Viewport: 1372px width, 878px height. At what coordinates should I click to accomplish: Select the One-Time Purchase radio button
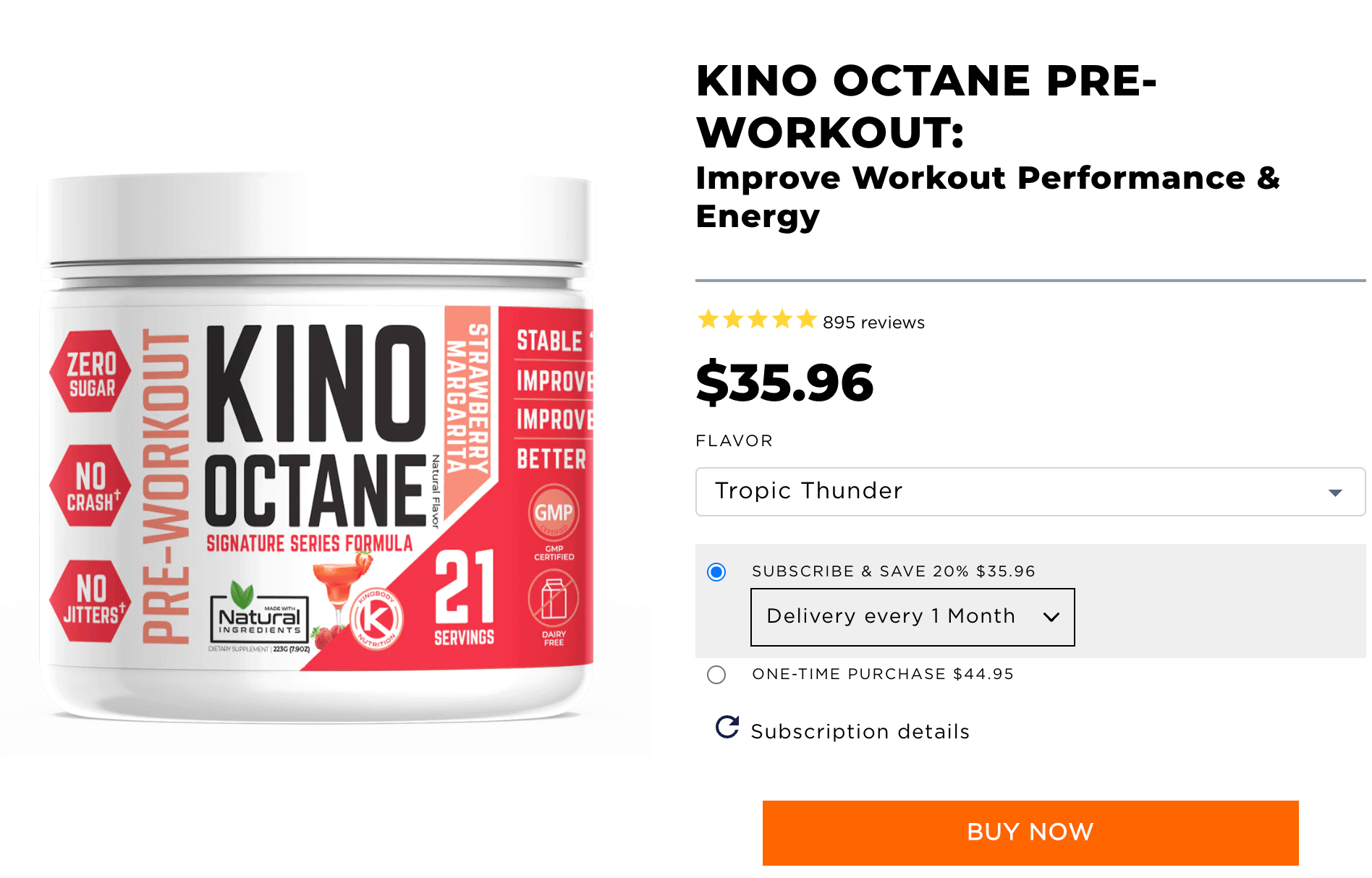716,675
